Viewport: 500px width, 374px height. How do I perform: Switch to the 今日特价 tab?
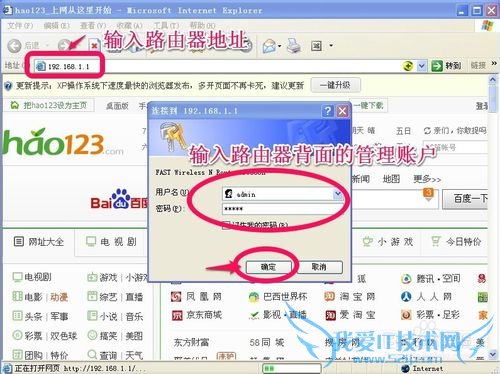pyautogui.click(x=456, y=242)
